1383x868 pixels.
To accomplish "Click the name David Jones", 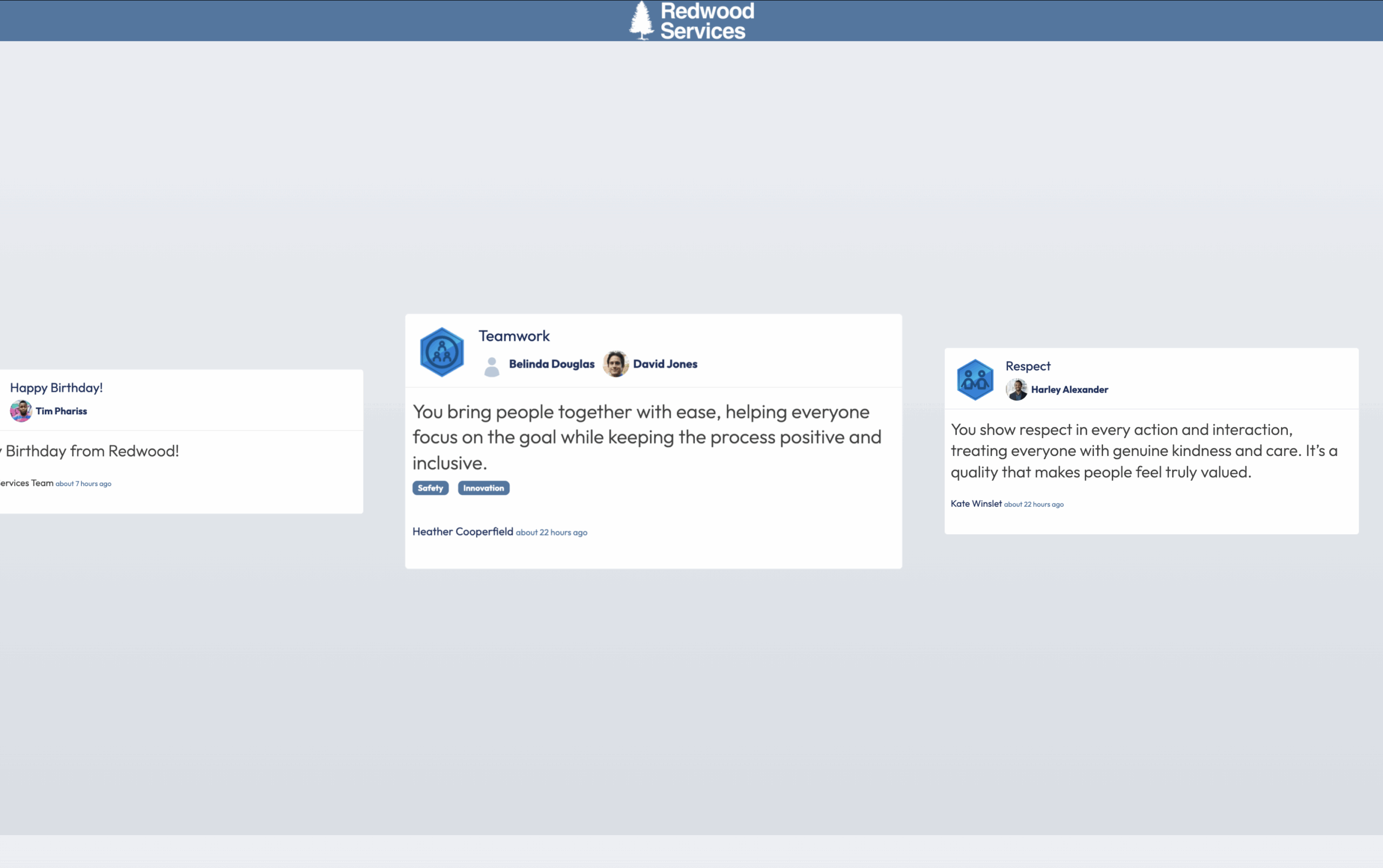I will (x=665, y=364).
